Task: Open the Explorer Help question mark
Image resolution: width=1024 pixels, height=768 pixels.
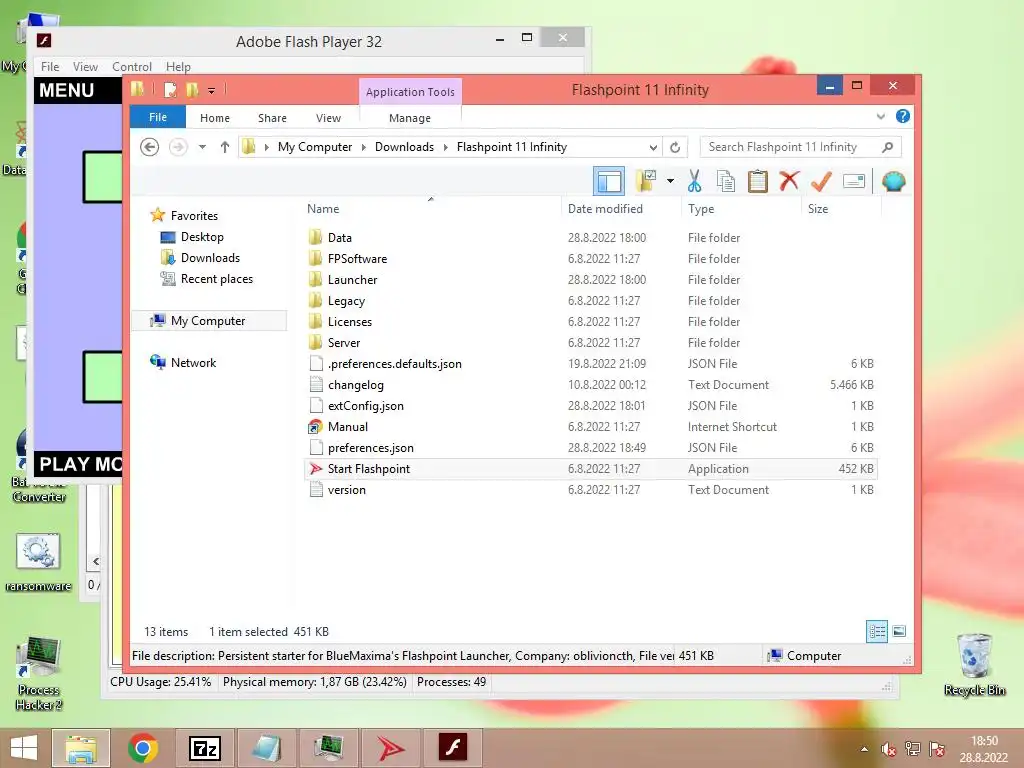Action: tap(903, 116)
